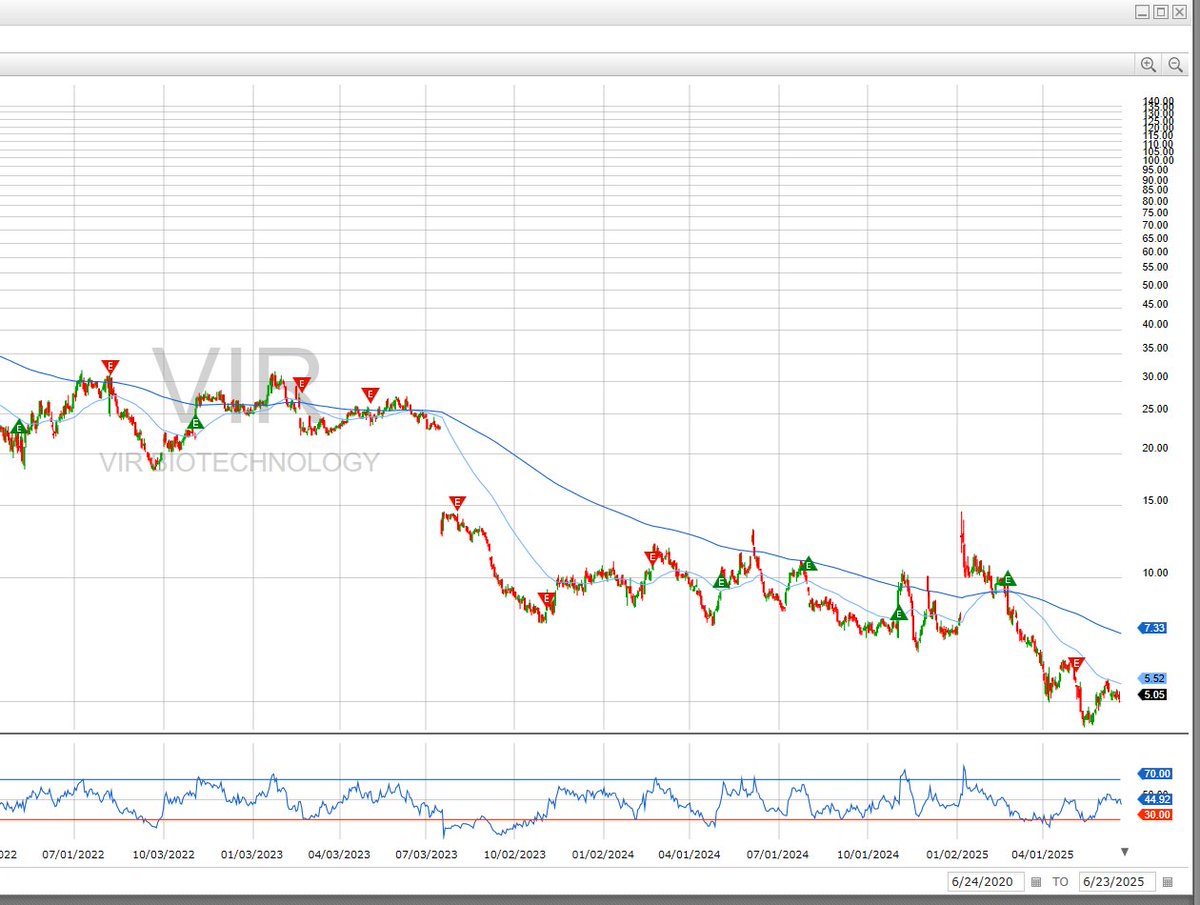Select the green earnings marker after 10/01/2024
This screenshot has height=905, width=1200.
[x=898, y=613]
